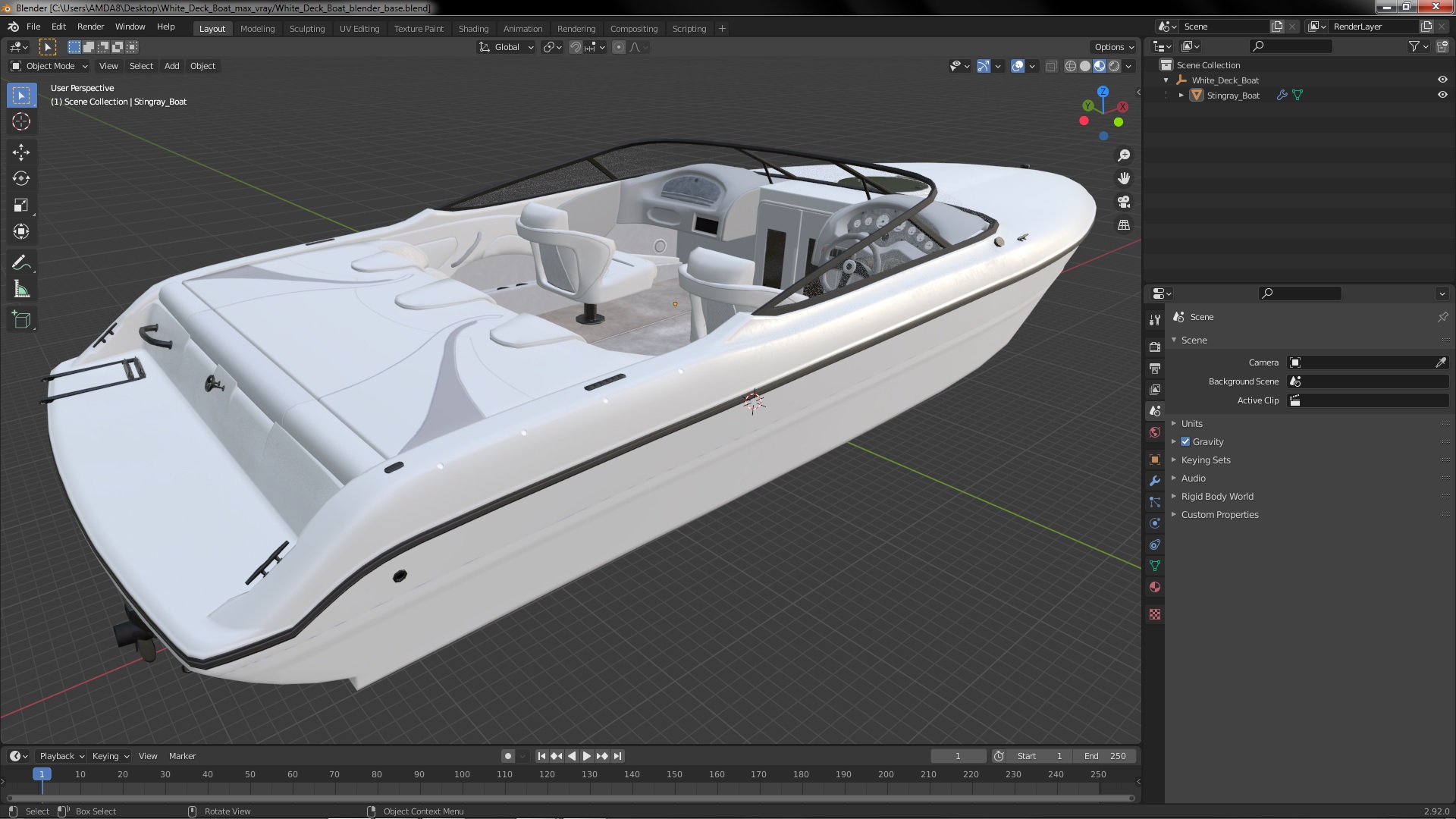Click the pan view hand icon
Viewport: 1456px width, 819px height.
pyautogui.click(x=1124, y=178)
